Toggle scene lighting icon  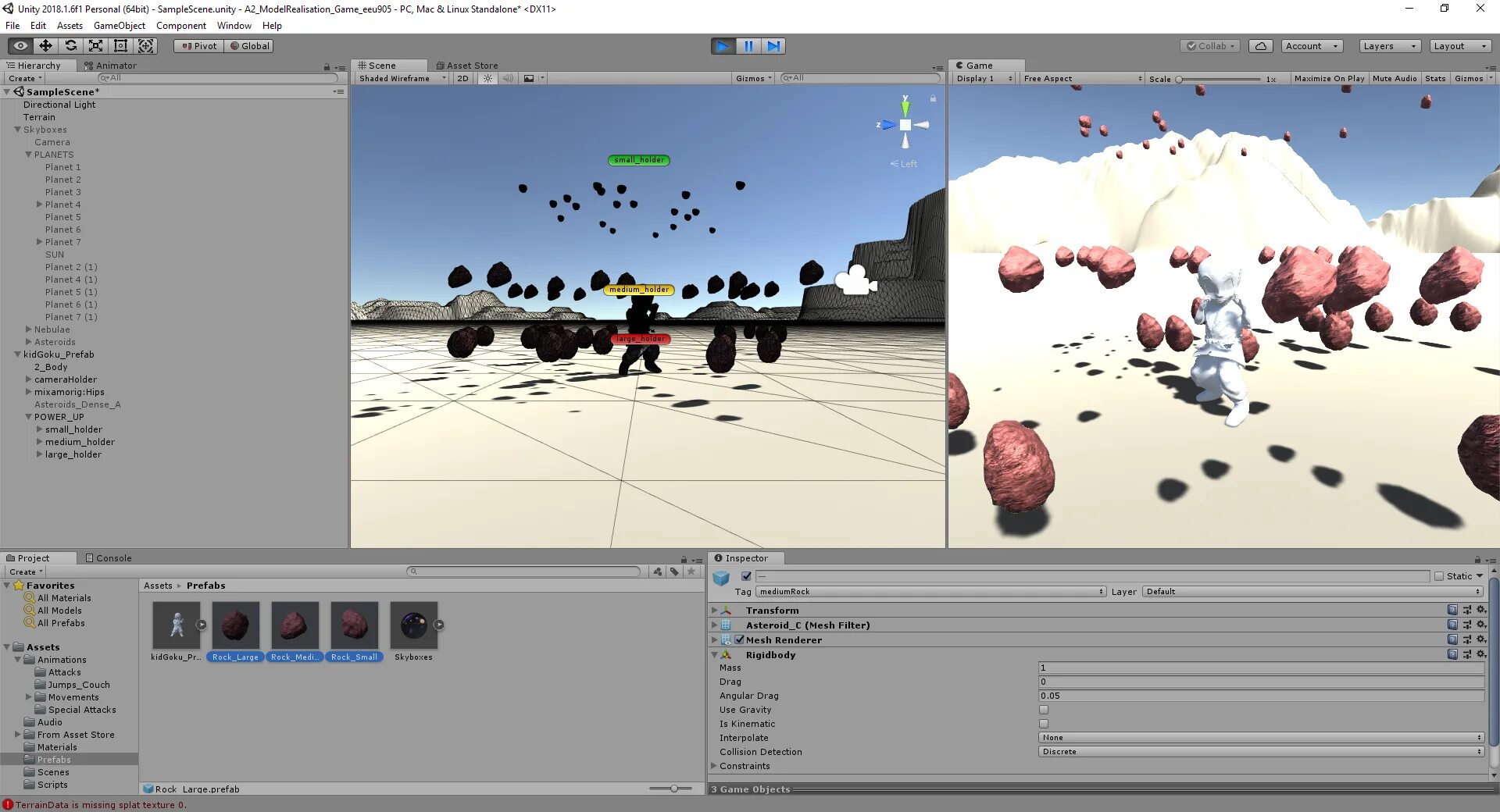coord(488,78)
